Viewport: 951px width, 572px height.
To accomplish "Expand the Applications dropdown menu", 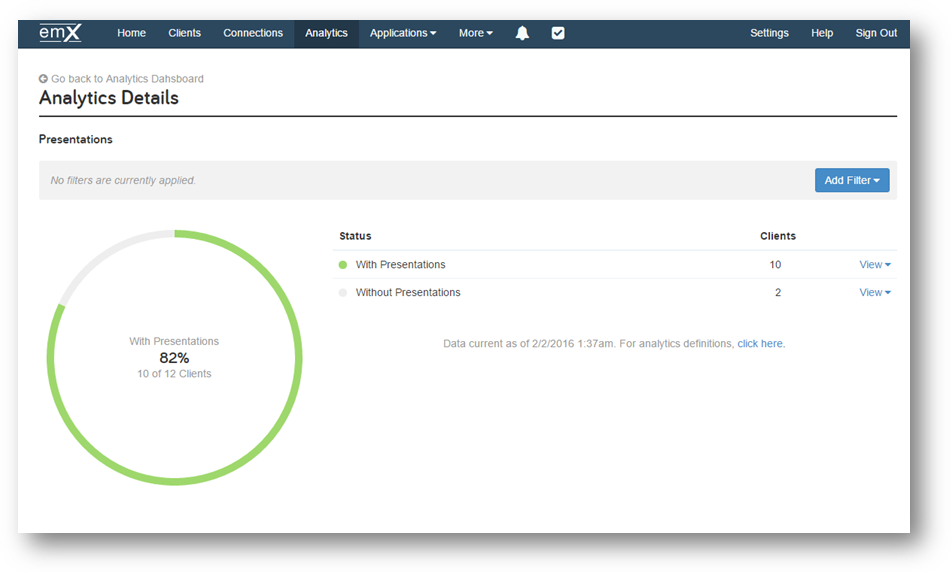I will pos(403,33).
